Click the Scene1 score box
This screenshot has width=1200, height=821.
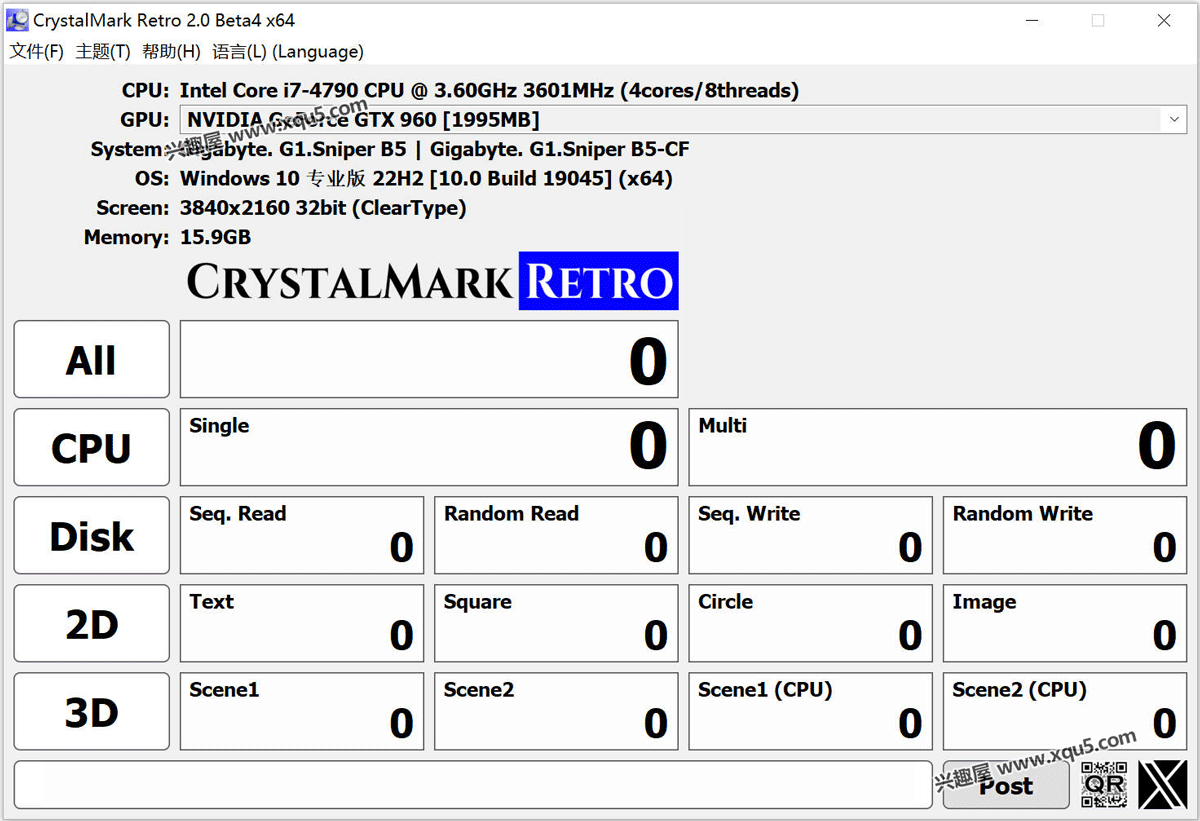pos(302,712)
